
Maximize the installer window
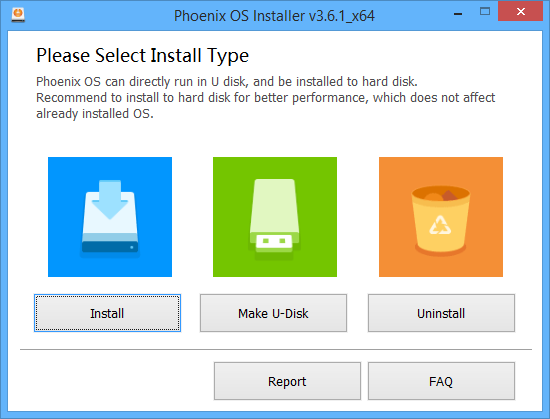pos(485,12)
